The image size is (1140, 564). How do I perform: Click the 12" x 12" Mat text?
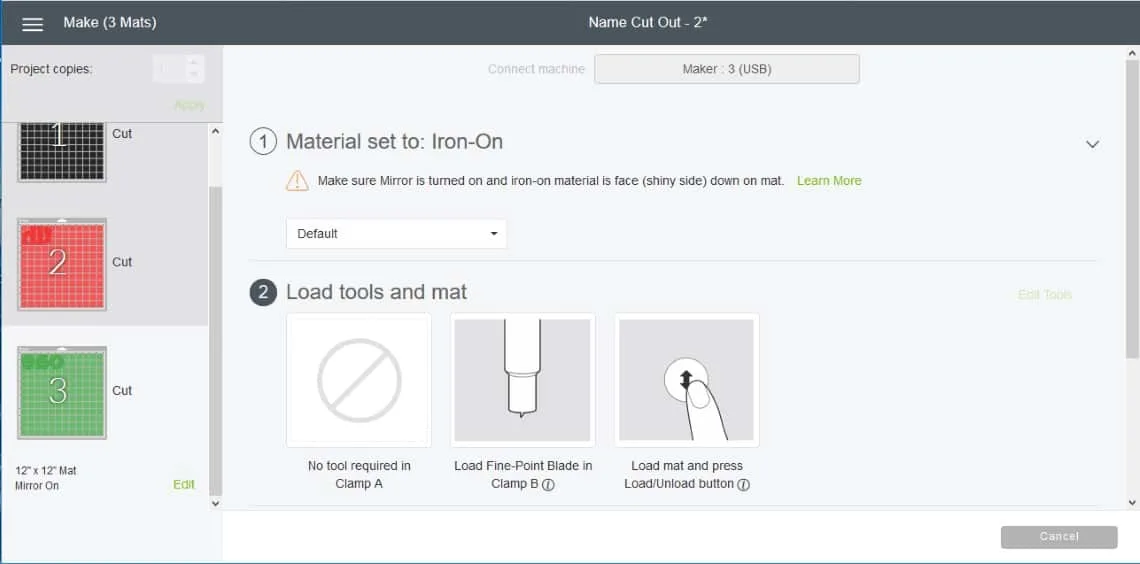(45, 470)
